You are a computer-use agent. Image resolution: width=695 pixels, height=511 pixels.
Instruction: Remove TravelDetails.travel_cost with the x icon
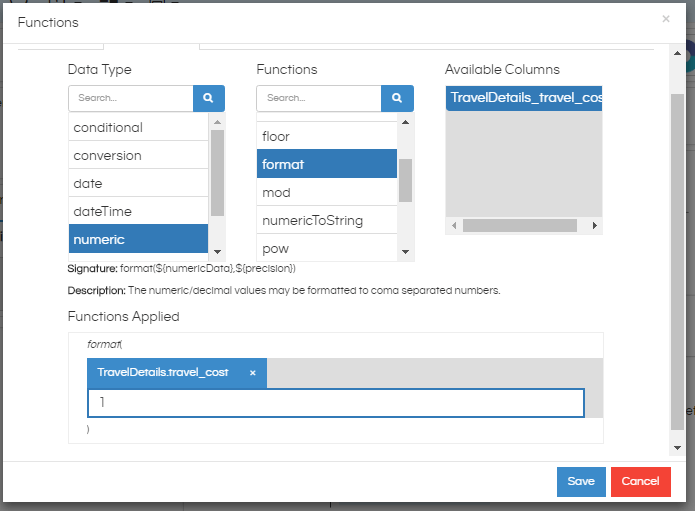(x=253, y=373)
